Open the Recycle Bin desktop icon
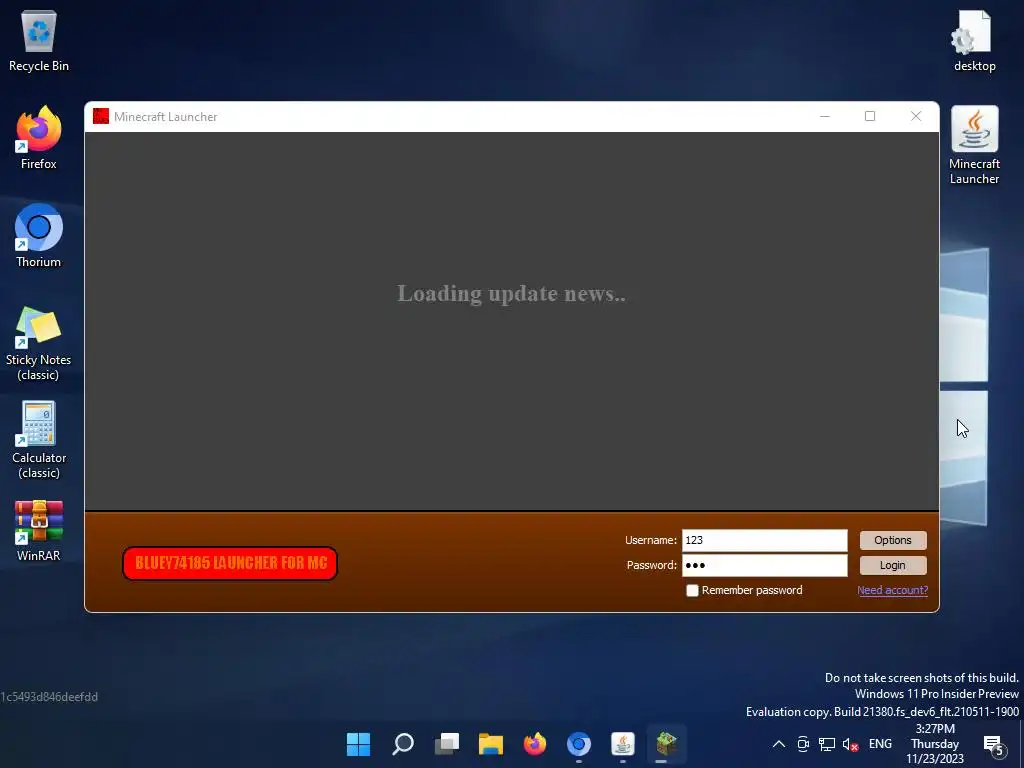1024x768 pixels. tap(39, 41)
